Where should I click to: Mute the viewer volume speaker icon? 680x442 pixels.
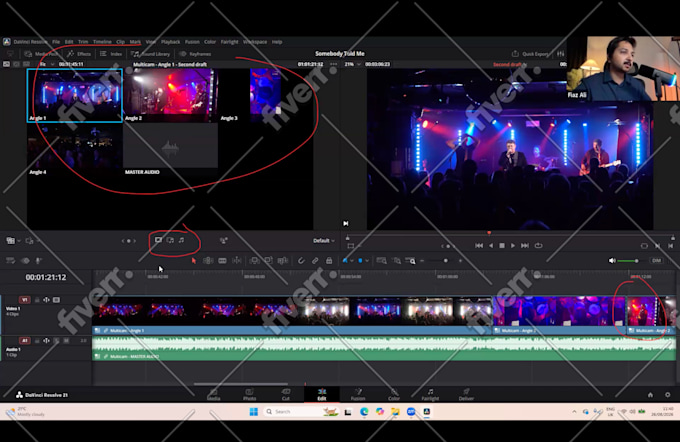coord(612,261)
